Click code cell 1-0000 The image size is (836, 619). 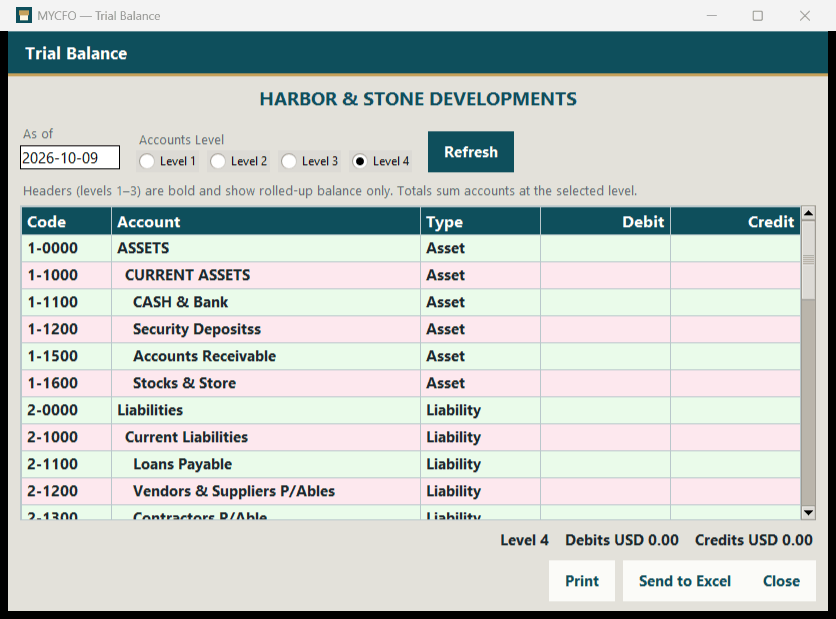pos(67,248)
